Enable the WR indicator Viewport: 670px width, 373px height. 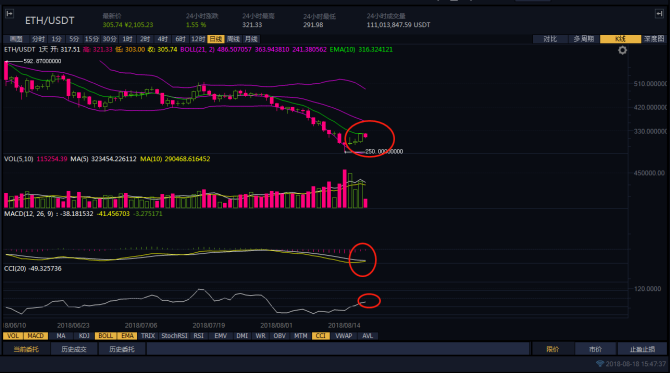point(261,336)
